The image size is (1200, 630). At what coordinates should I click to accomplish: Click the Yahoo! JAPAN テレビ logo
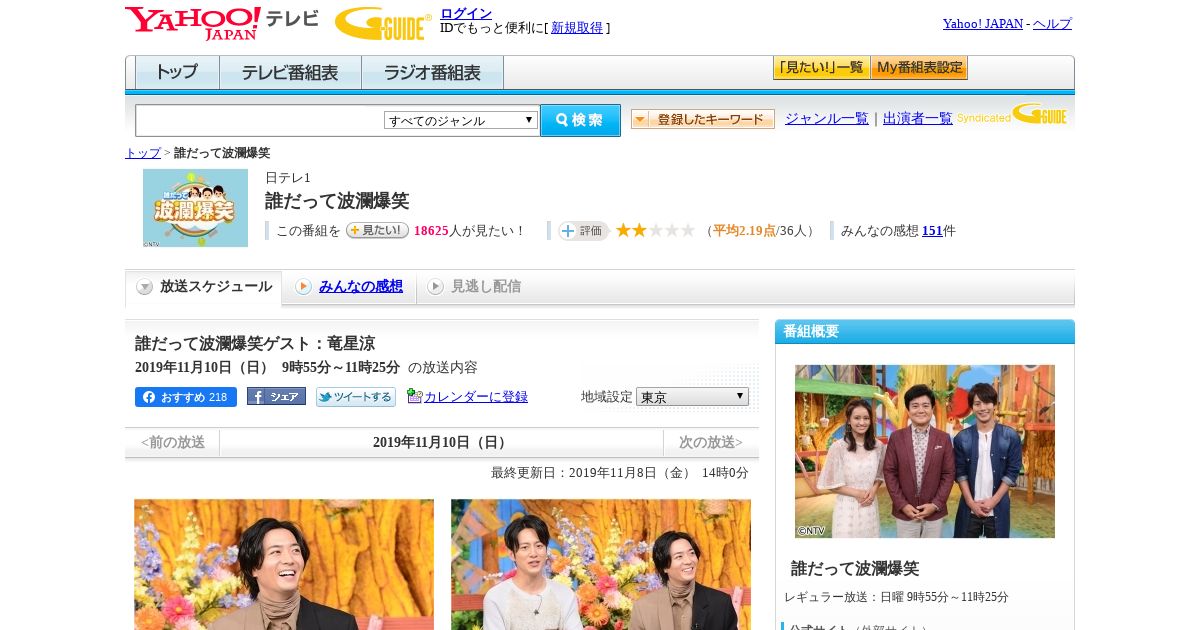click(222, 23)
